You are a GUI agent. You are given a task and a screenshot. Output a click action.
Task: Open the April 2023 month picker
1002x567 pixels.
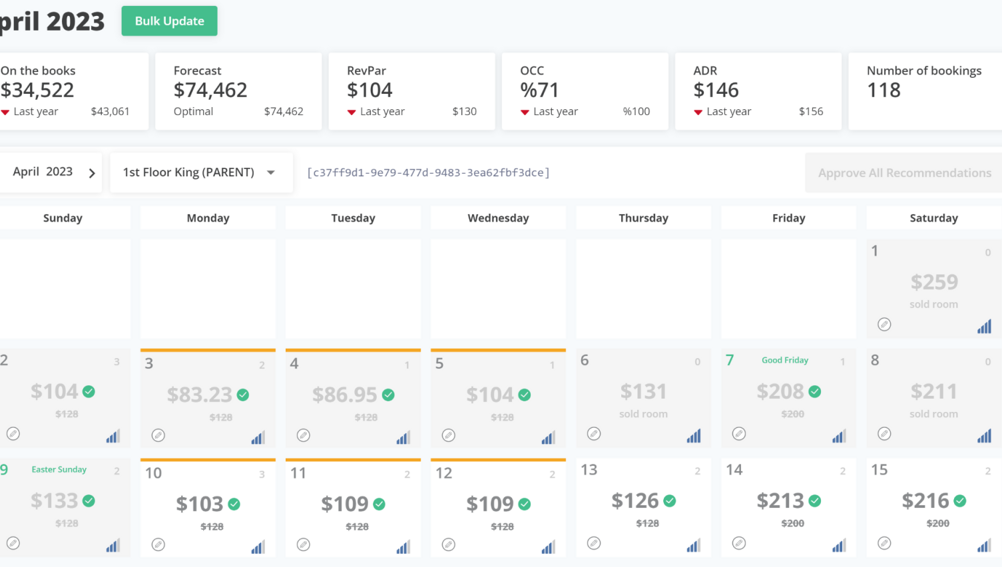[43, 172]
